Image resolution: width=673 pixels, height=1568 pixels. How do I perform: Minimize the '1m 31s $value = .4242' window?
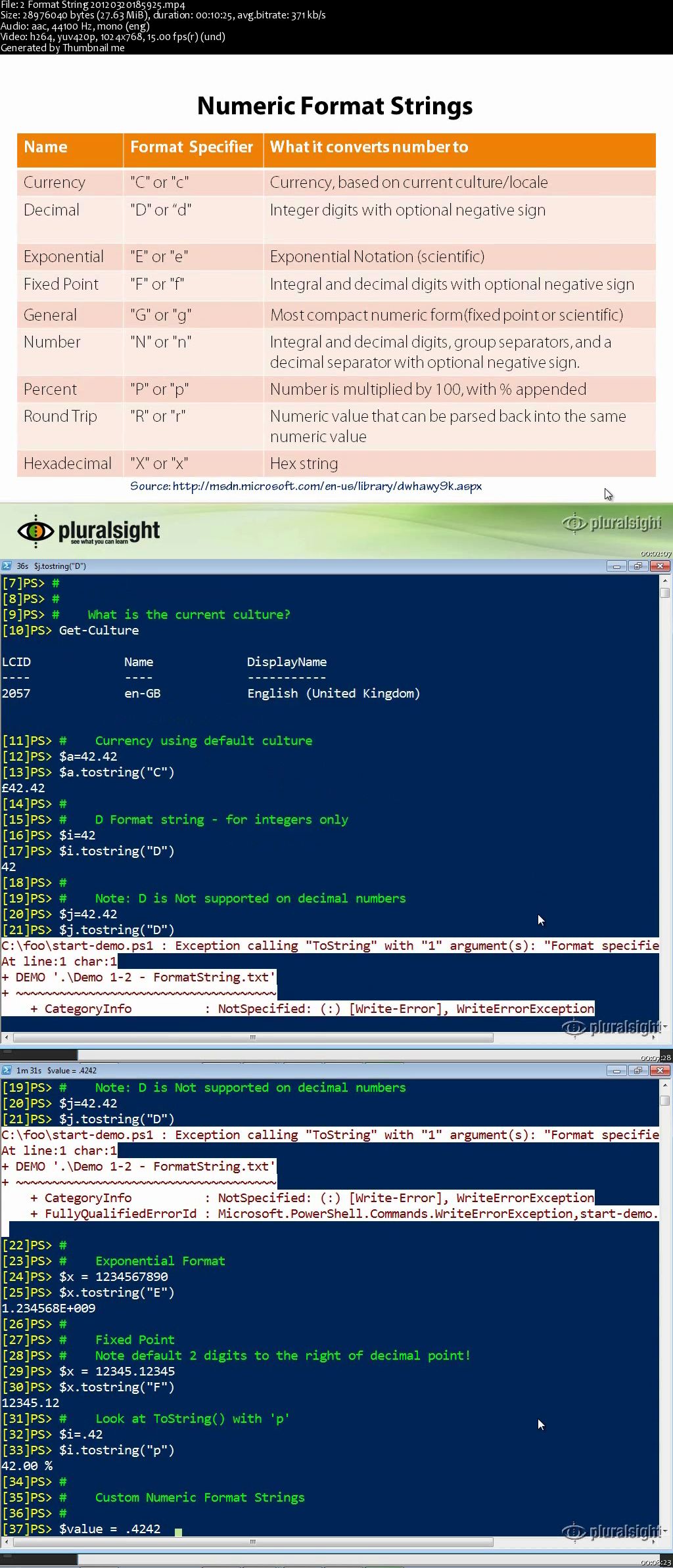point(616,1070)
